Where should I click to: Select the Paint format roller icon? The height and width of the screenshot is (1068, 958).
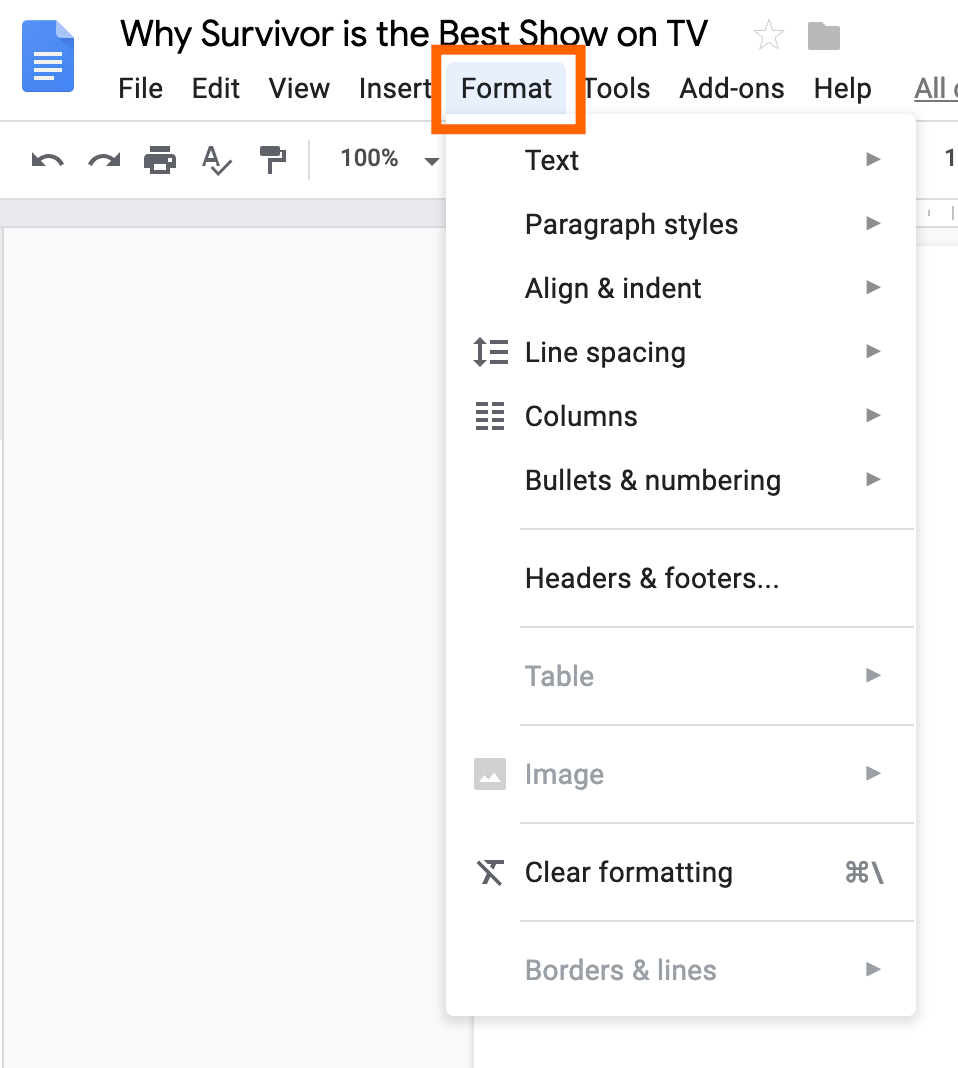[x=273, y=160]
